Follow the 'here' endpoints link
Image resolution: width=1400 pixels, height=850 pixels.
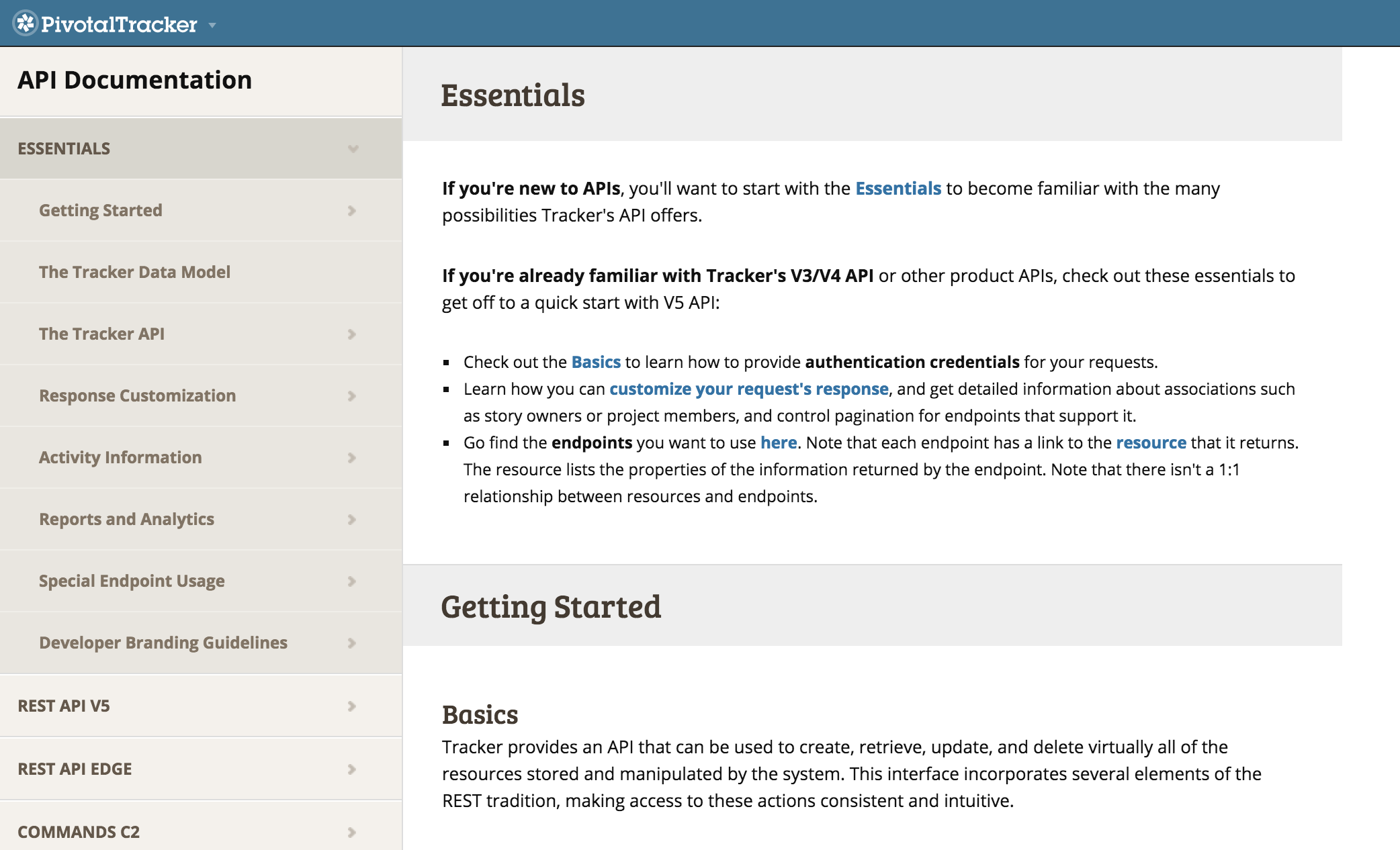coord(778,443)
